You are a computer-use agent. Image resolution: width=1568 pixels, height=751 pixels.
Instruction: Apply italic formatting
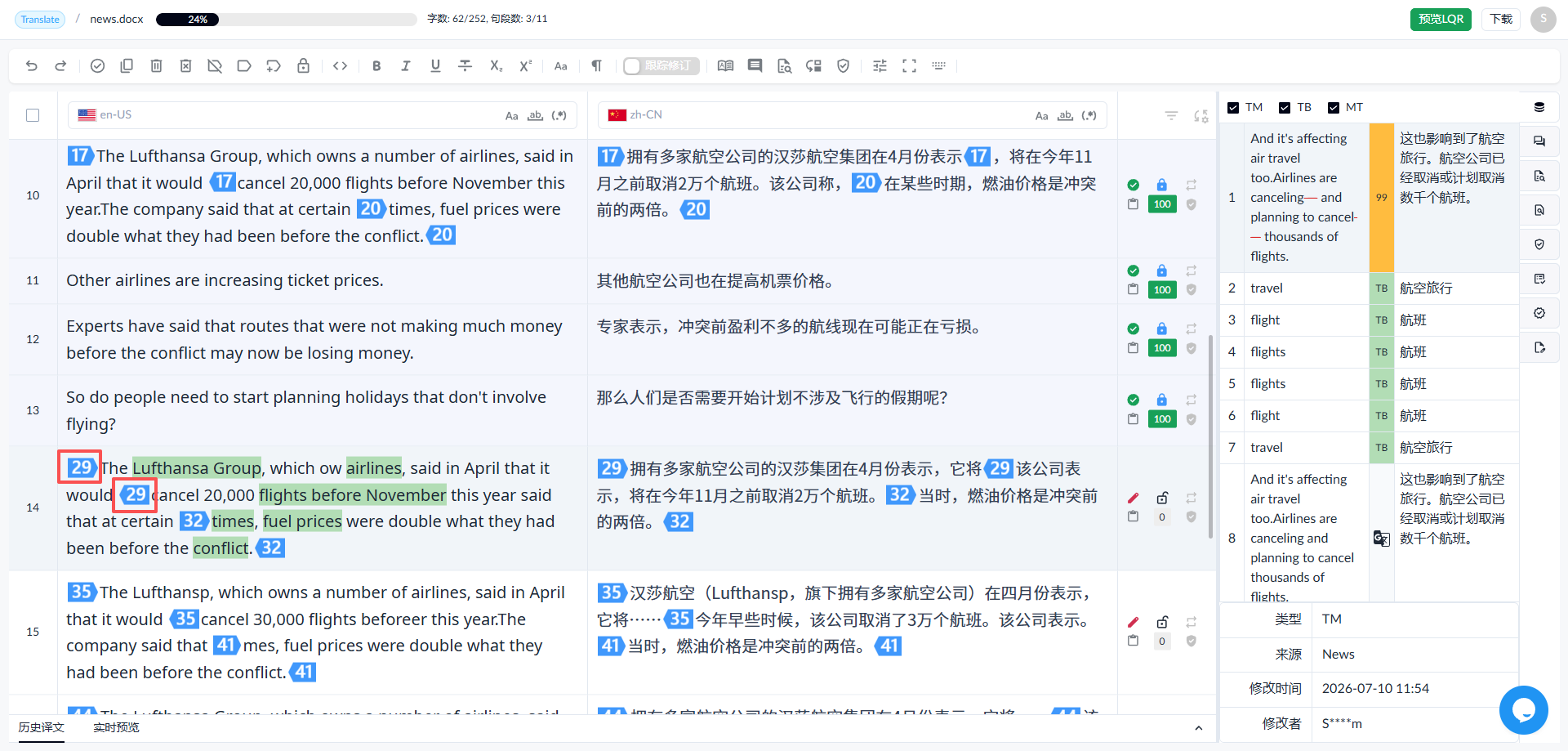pyautogui.click(x=406, y=66)
